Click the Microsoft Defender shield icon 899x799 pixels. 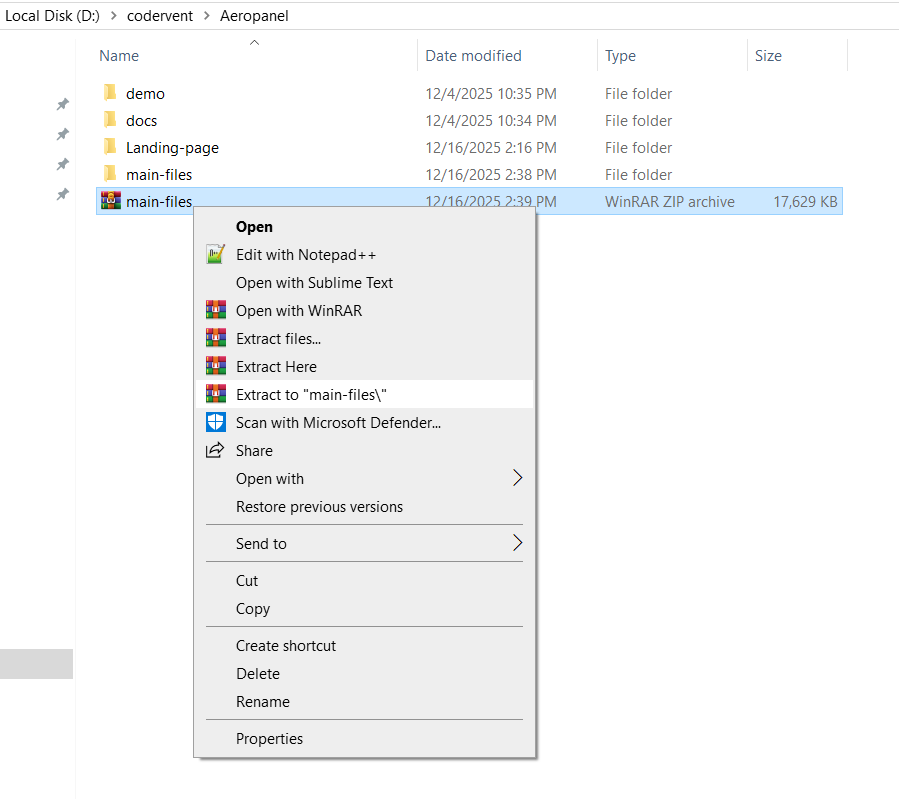(x=215, y=423)
